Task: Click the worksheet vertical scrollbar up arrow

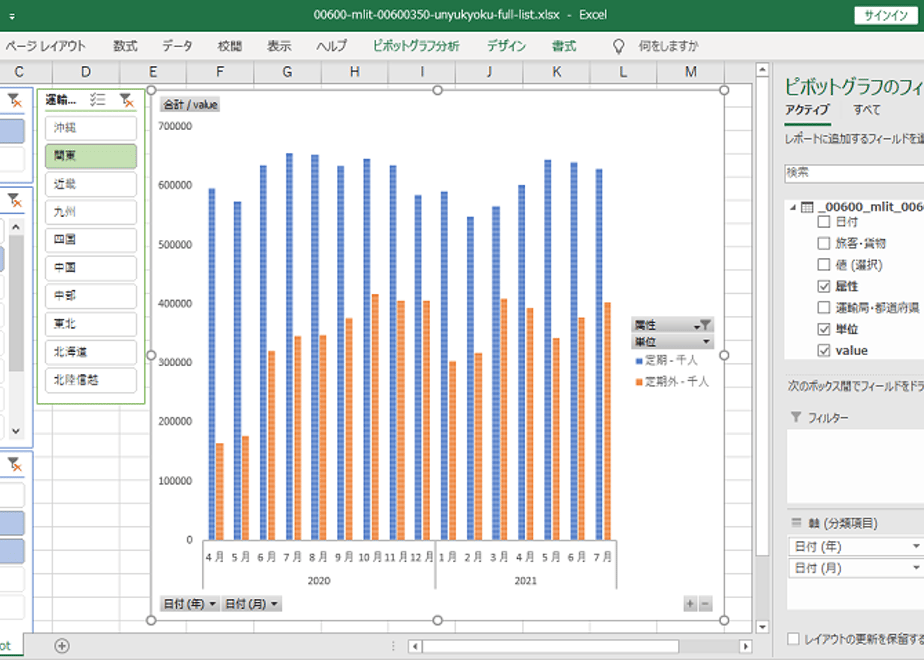Action: [762, 70]
